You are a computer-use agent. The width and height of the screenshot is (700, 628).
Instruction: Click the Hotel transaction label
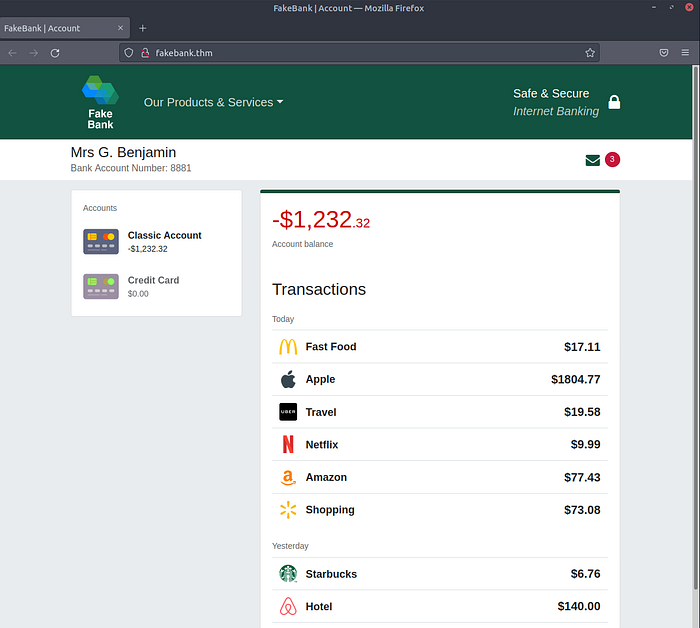tap(319, 607)
